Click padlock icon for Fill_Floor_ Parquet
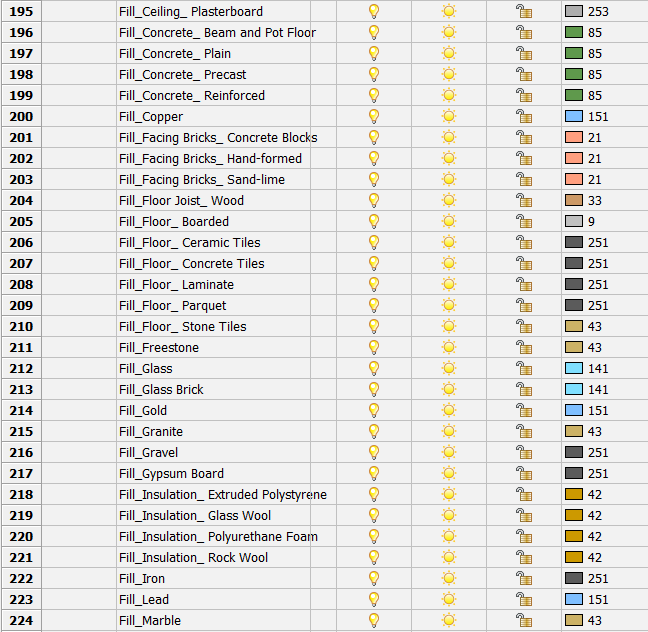This screenshot has height=632, width=648. (x=523, y=306)
